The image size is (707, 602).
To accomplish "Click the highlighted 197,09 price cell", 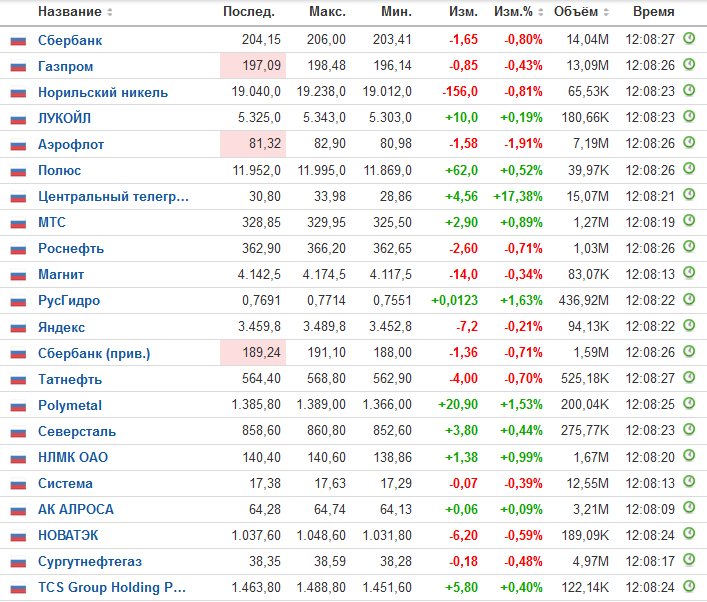I will (x=253, y=66).
